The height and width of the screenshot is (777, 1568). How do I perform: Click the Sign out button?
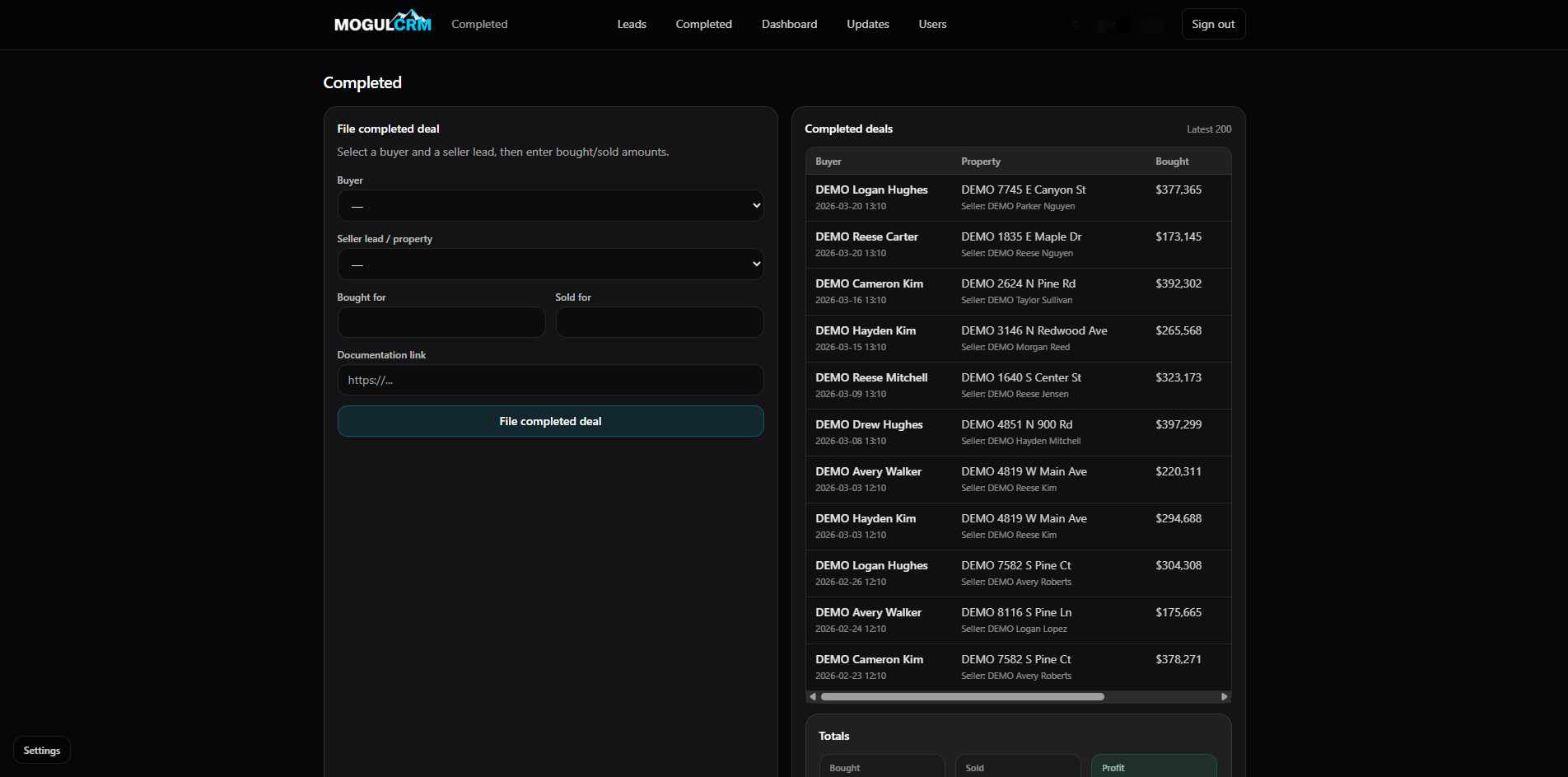(1212, 23)
